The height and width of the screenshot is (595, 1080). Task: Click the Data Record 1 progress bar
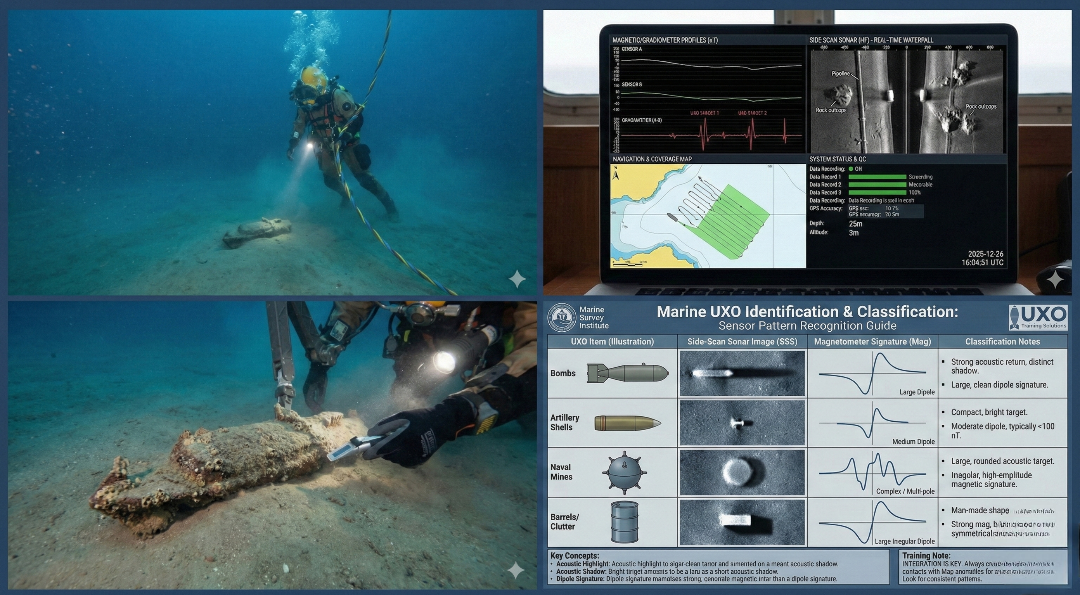(x=877, y=177)
